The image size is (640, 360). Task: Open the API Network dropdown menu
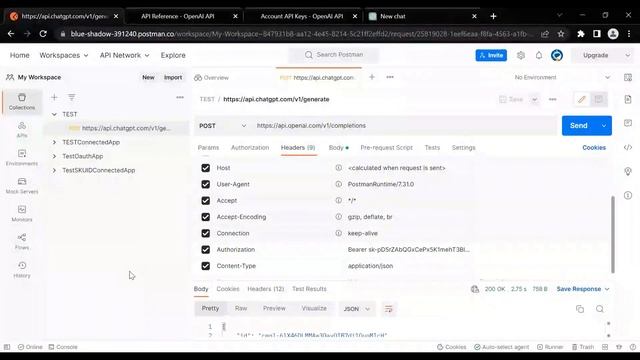124,55
